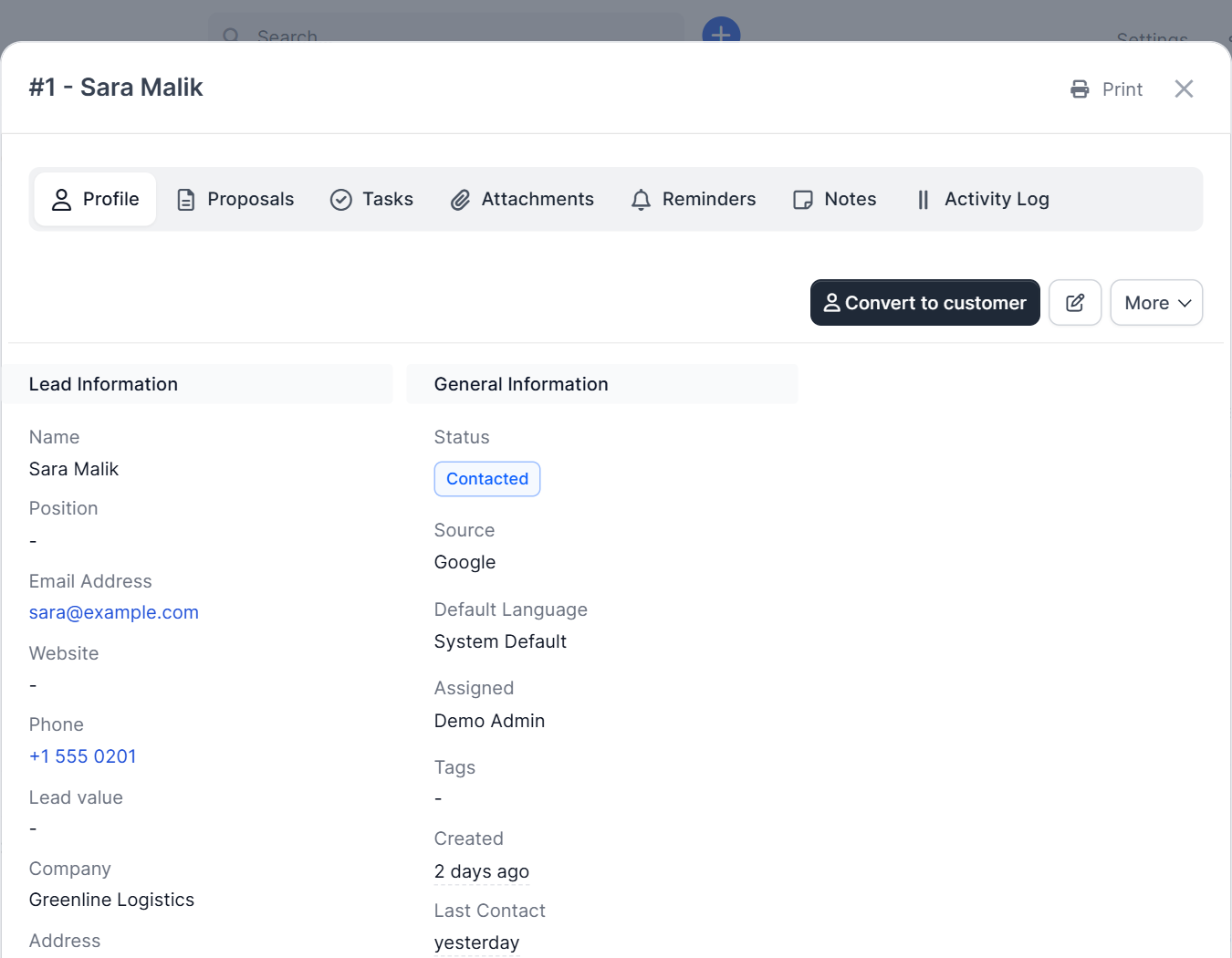1232x958 pixels.
Task: Open the Activity Log tab
Action: tap(982, 199)
